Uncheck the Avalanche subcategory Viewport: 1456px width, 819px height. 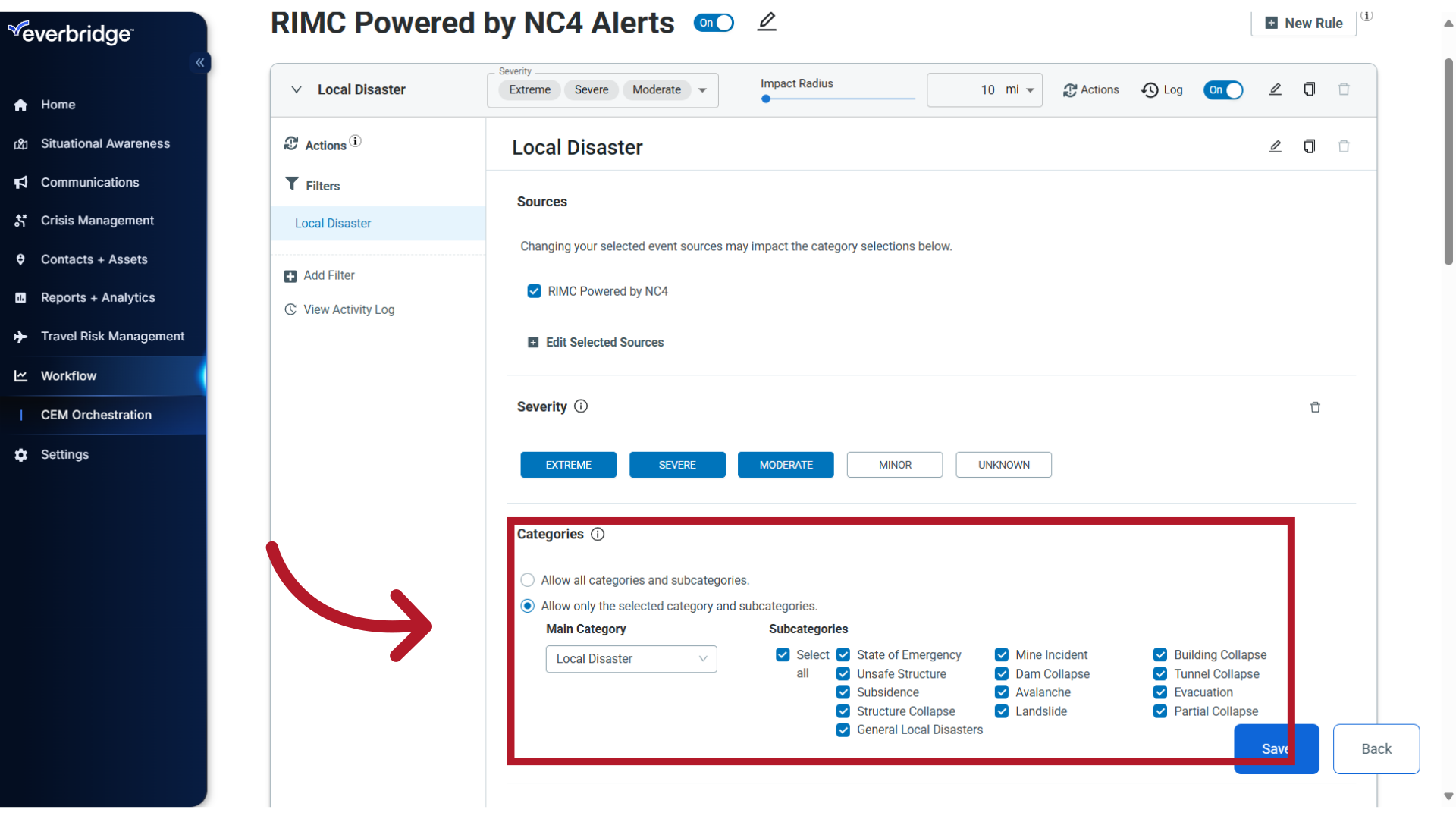[x=1002, y=692]
